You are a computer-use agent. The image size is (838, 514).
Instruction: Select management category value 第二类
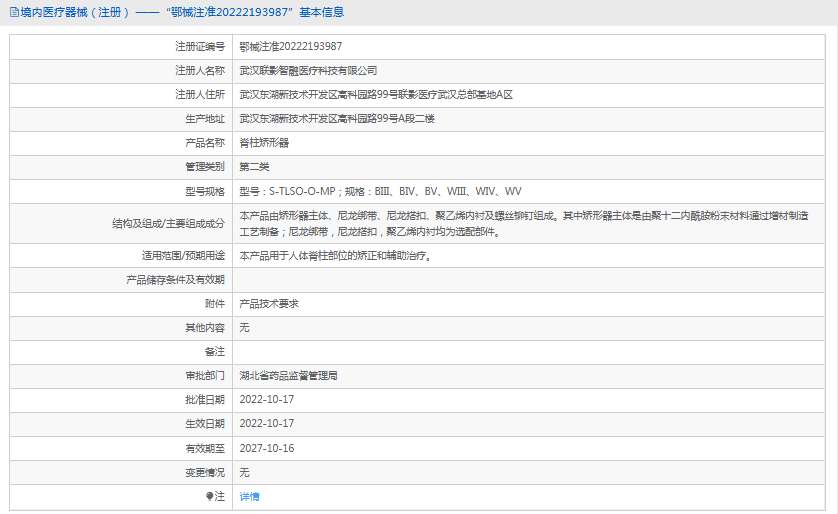tap(254, 167)
